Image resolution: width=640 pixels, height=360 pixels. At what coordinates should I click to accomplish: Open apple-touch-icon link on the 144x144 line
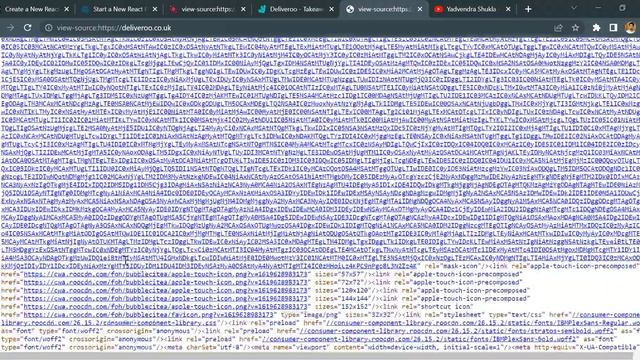[x=165, y=299]
